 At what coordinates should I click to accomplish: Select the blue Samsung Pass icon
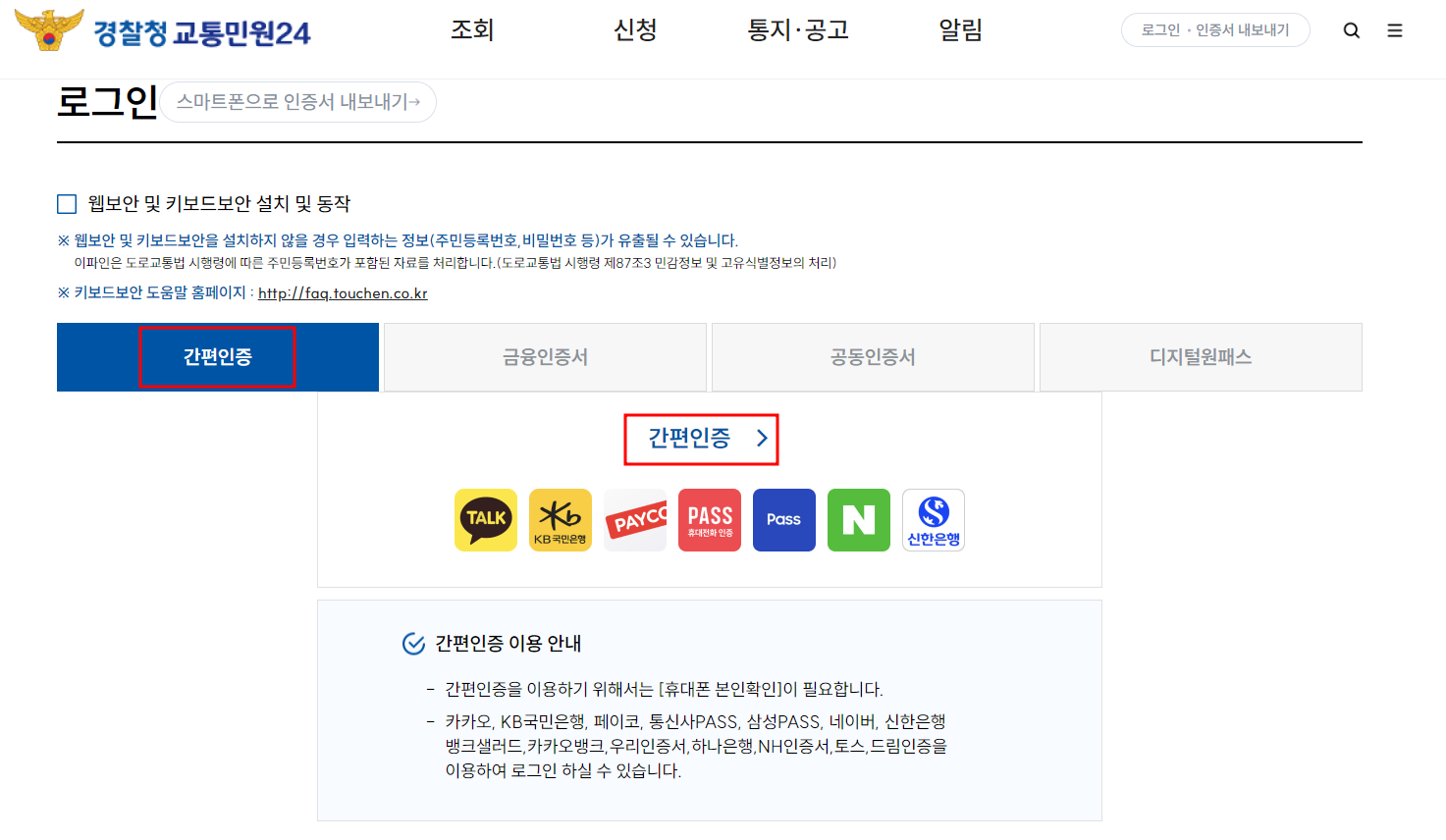click(x=783, y=519)
